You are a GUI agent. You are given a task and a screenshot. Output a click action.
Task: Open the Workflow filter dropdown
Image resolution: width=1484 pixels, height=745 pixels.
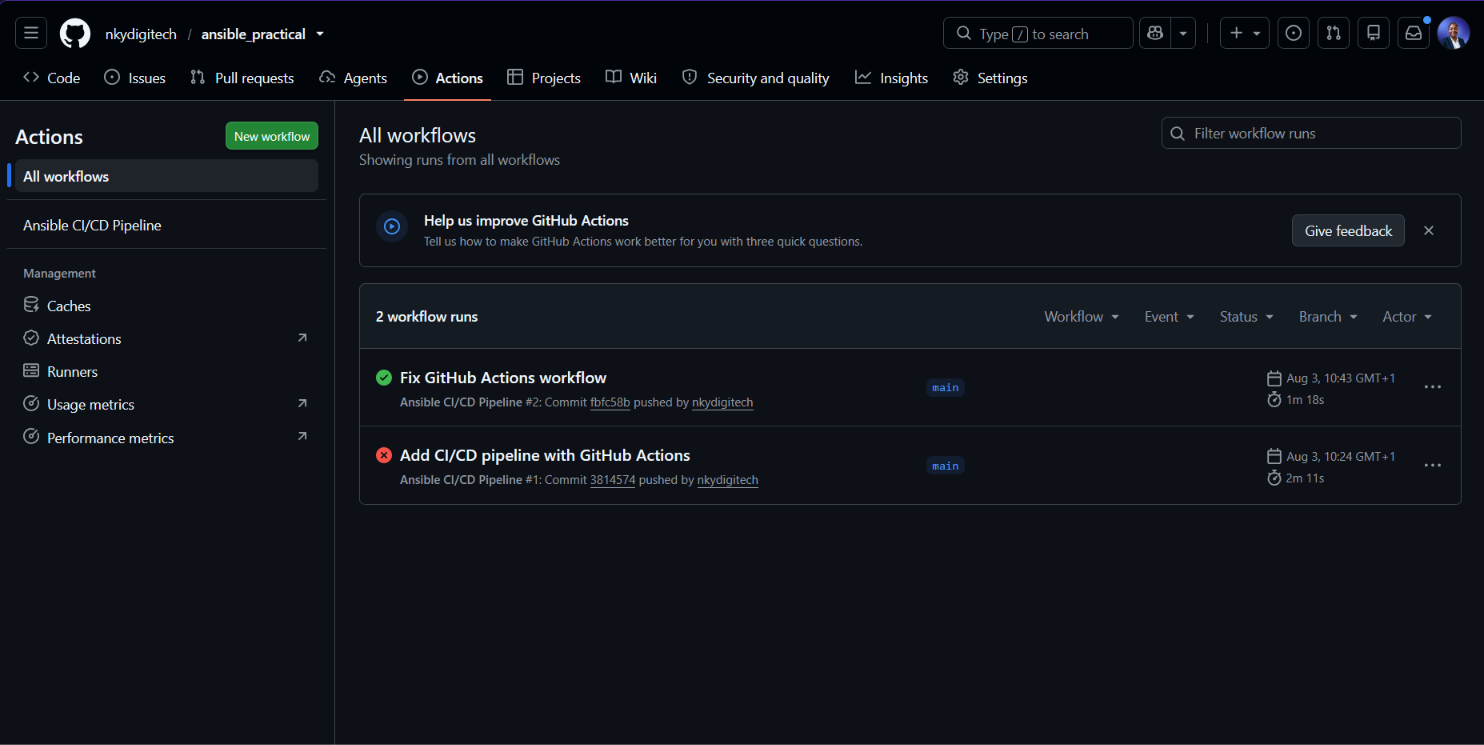[1081, 316]
